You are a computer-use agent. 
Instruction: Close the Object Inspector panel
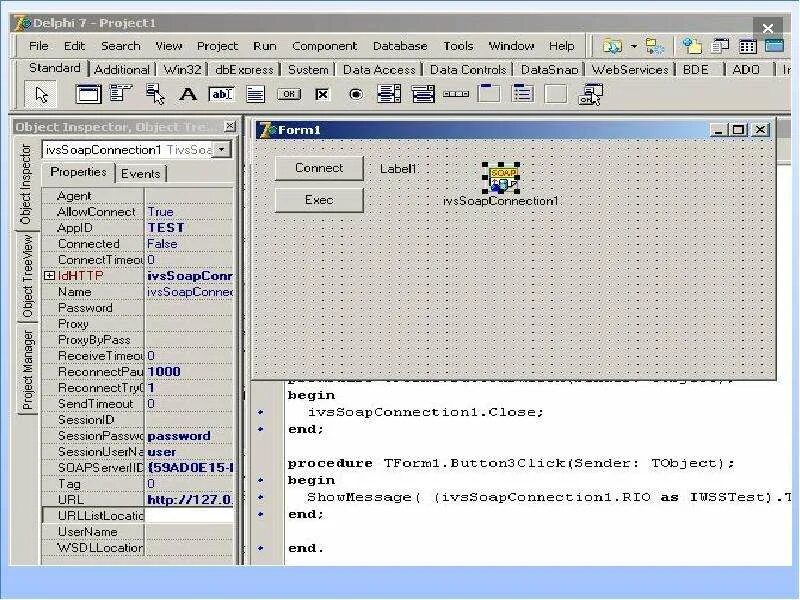[230, 126]
